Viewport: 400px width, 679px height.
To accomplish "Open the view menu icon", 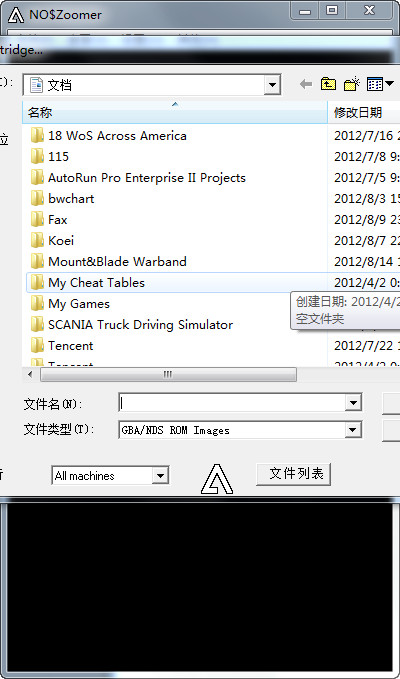I will click(x=380, y=84).
